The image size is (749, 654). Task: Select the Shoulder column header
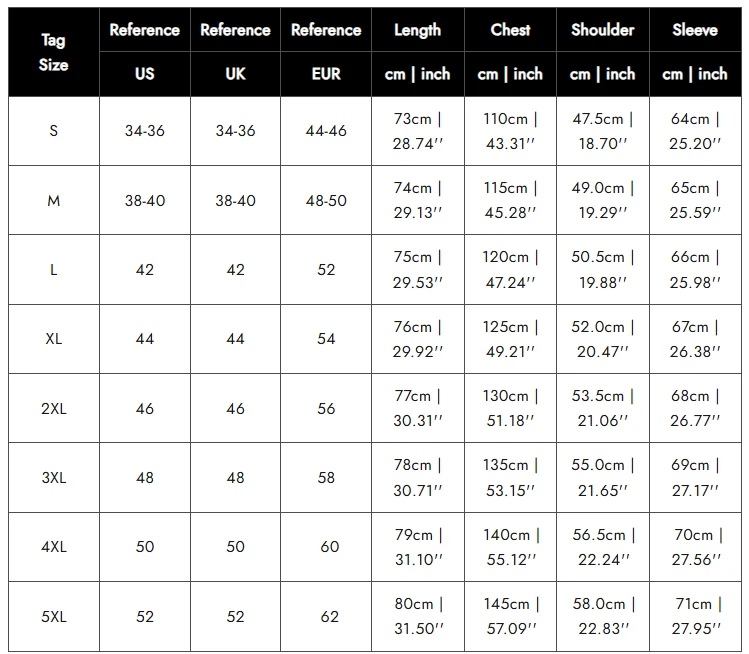click(602, 30)
